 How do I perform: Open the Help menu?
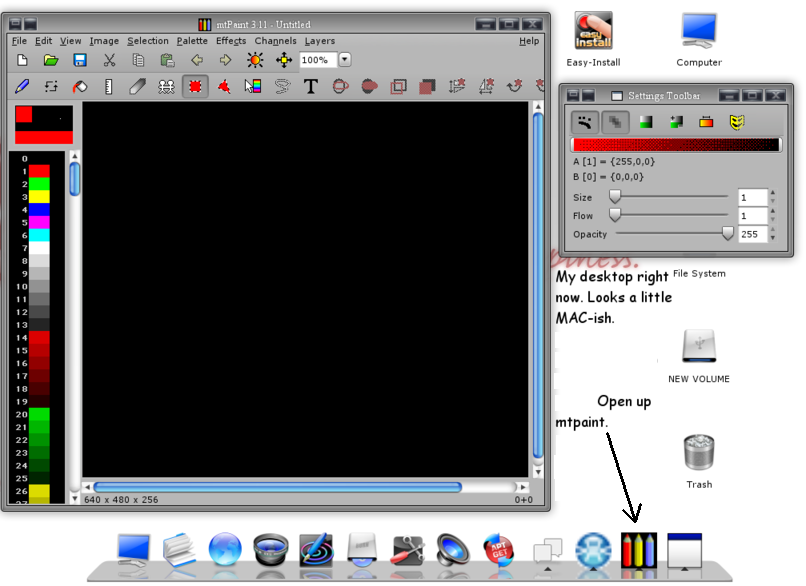click(529, 41)
